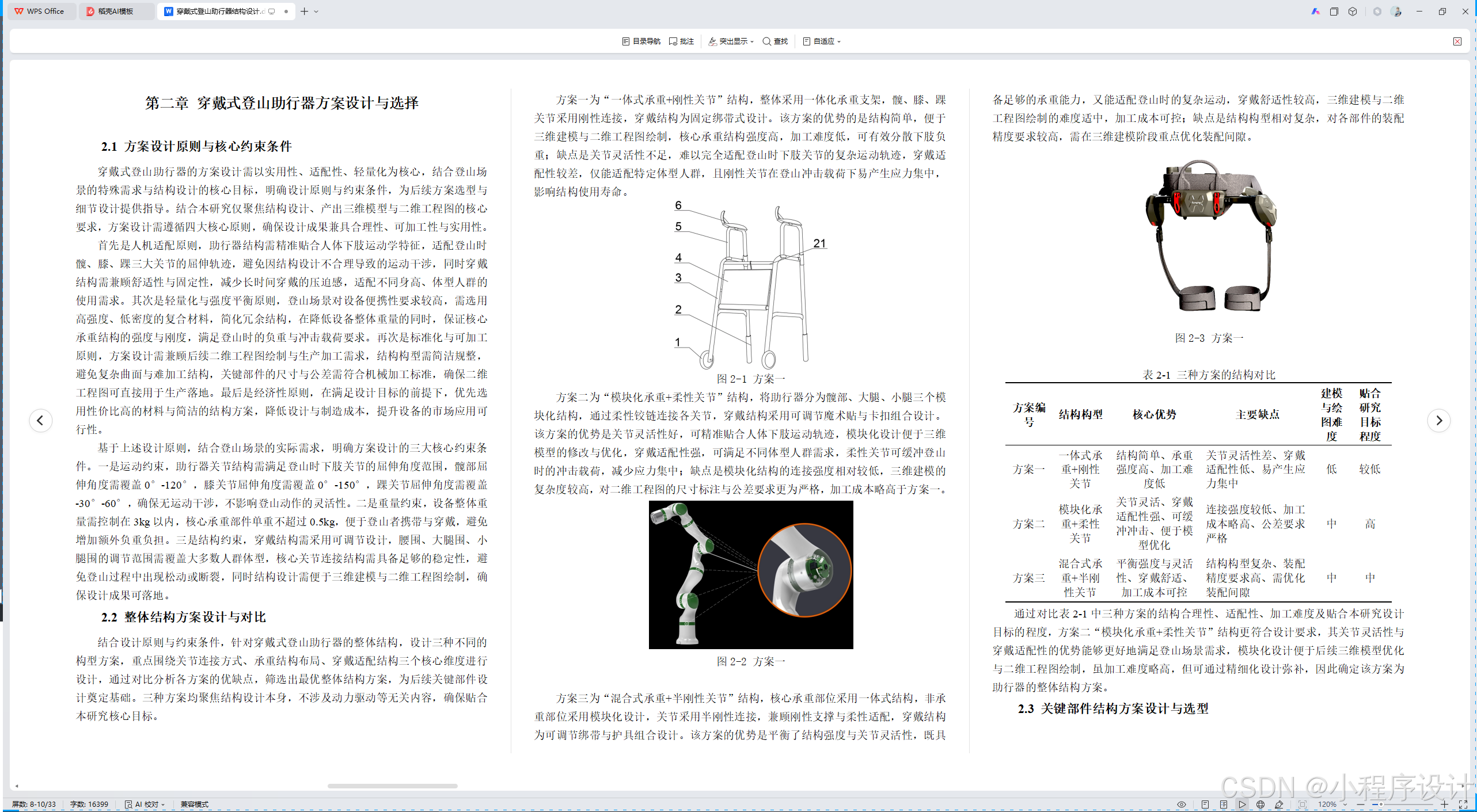The width and height of the screenshot is (1477, 812).
Task: Click the 目录导航 icon
Action: point(626,41)
